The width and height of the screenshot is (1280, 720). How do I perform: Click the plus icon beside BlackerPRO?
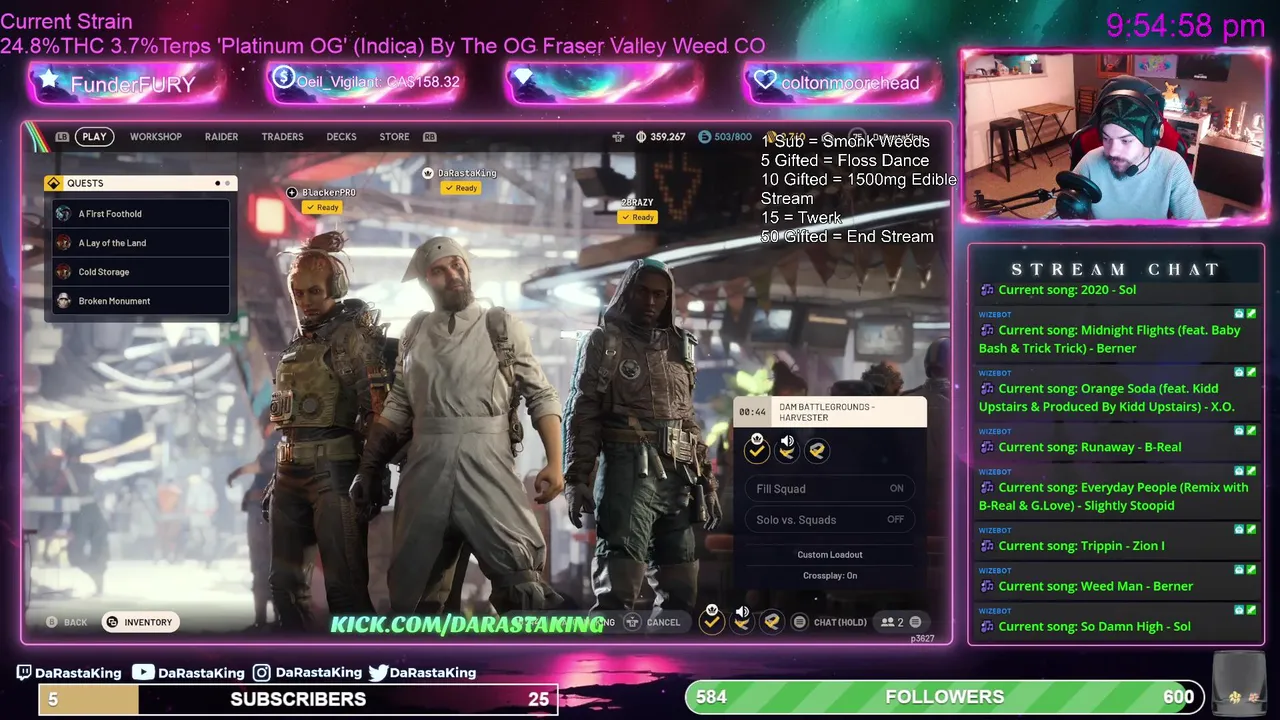(x=292, y=192)
